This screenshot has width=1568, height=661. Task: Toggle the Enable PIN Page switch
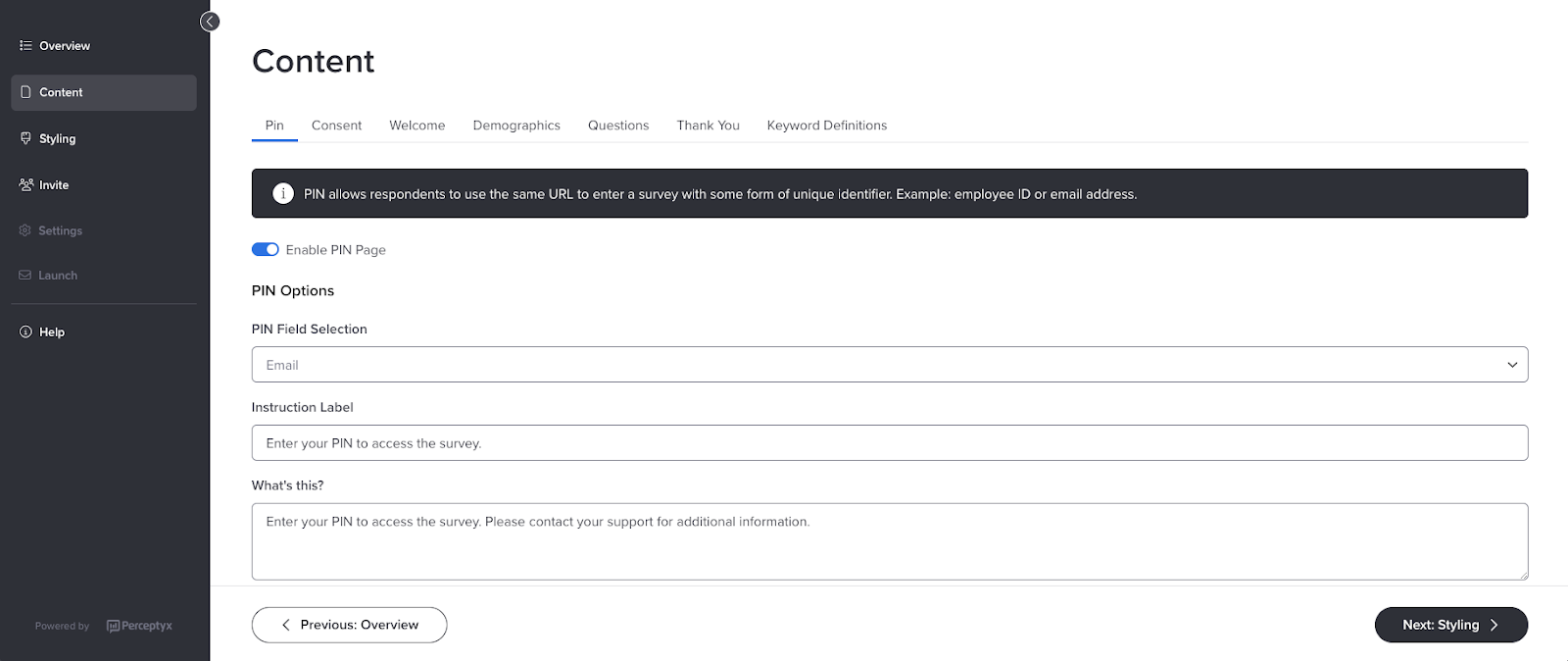[266, 249]
